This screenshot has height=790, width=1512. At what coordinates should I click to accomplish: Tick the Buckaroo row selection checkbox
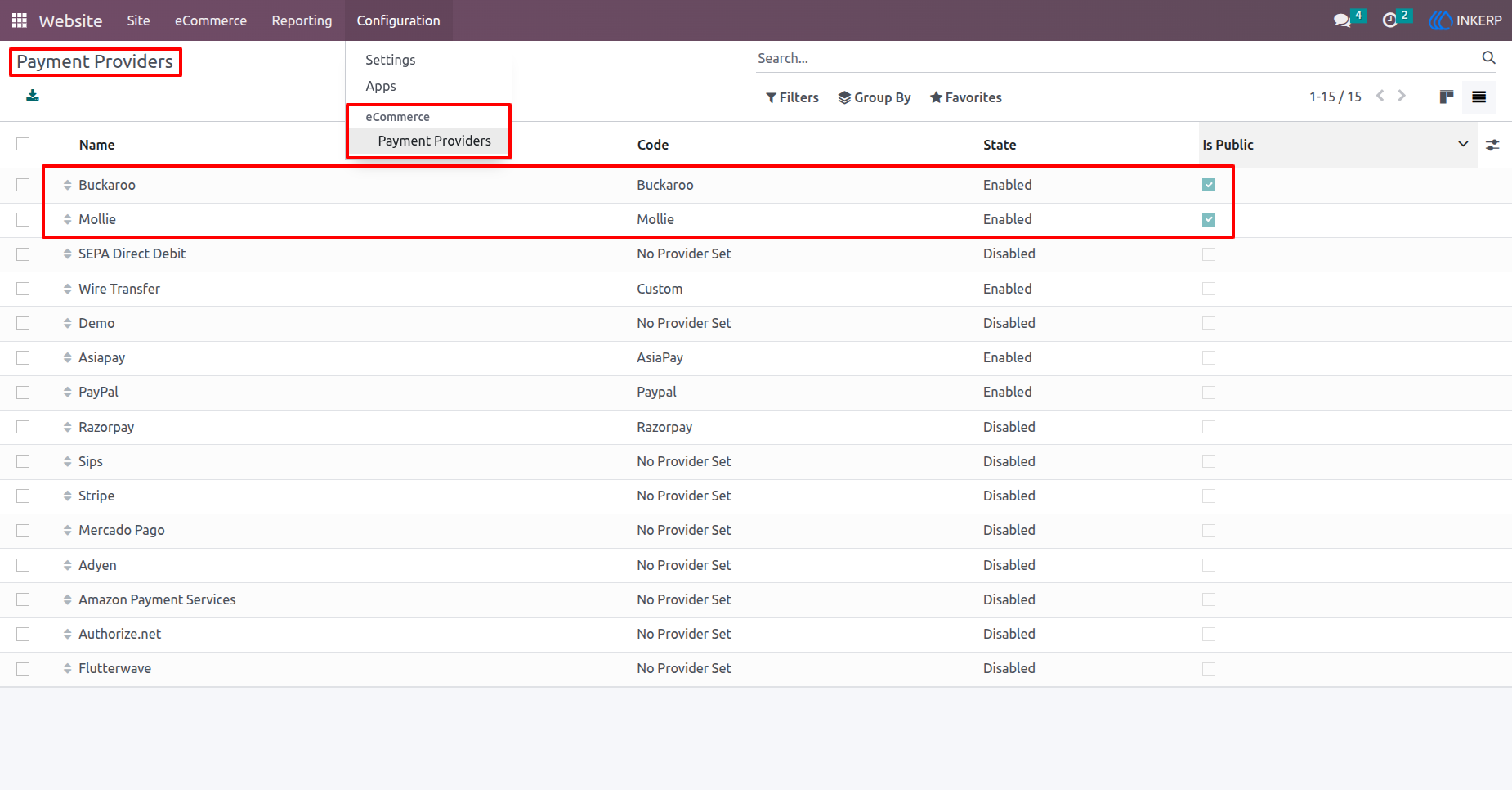(23, 185)
